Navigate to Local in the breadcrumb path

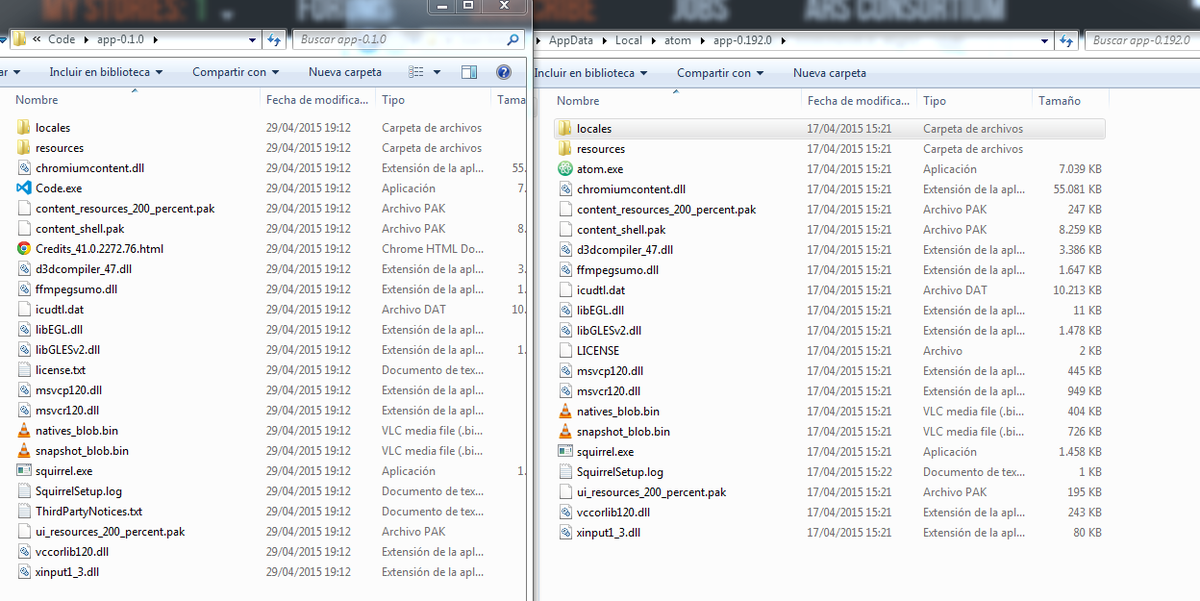(x=629, y=41)
